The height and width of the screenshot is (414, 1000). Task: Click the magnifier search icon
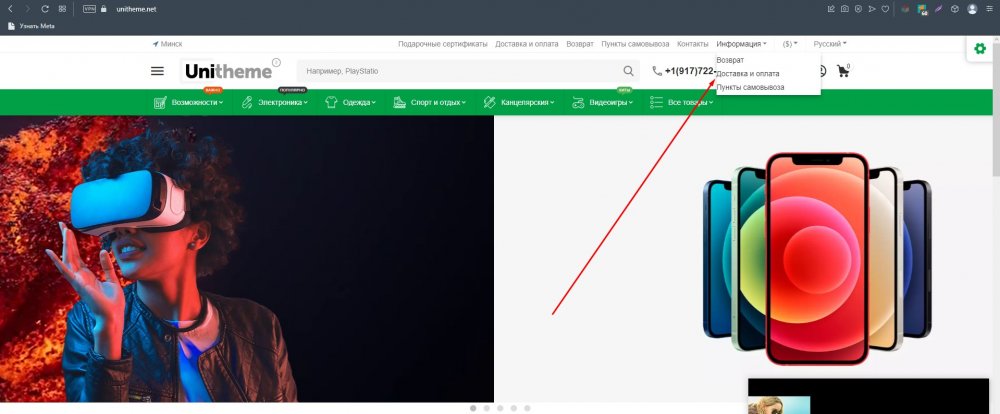point(628,71)
